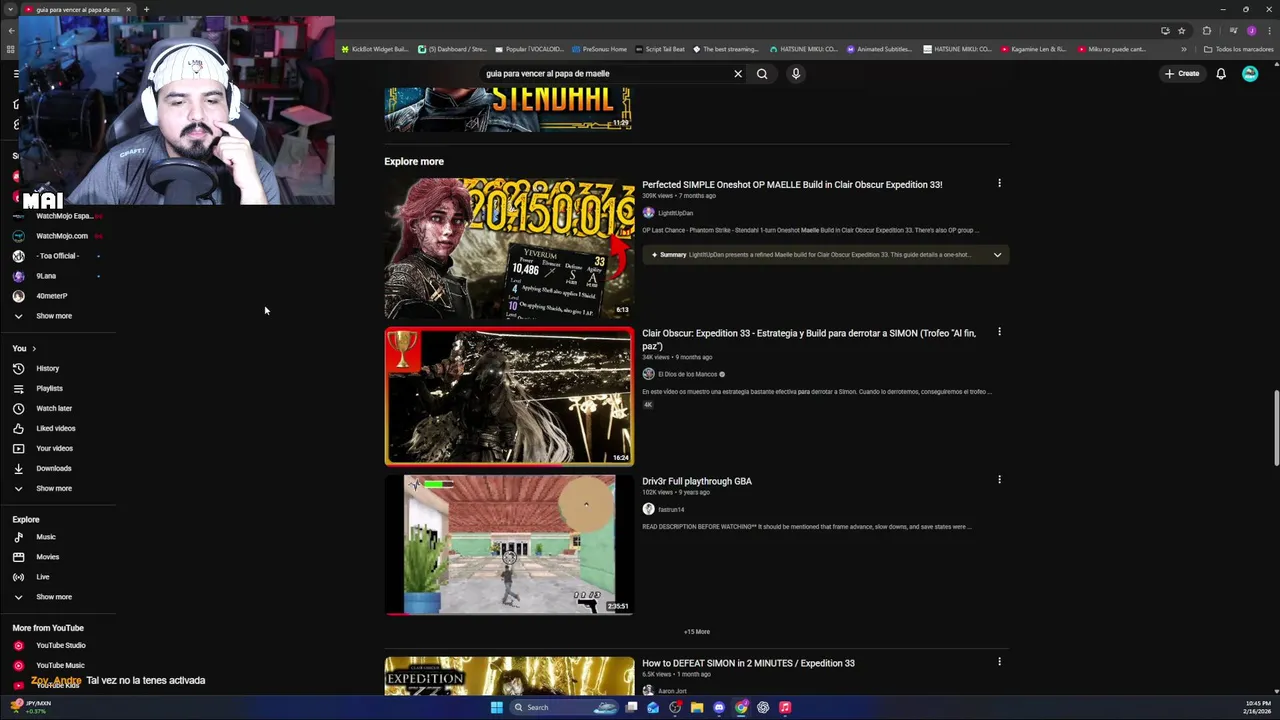Start voice search with the microphone icon

[x=796, y=73]
